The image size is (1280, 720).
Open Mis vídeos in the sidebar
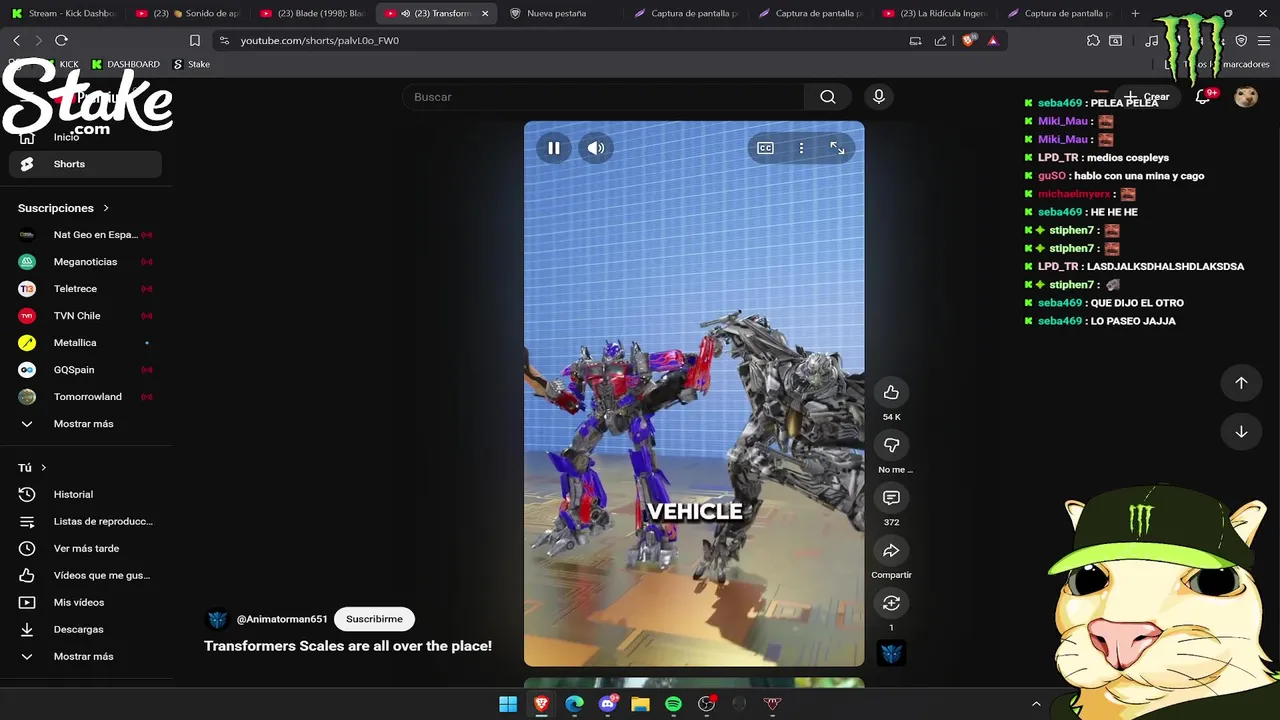tap(85, 602)
